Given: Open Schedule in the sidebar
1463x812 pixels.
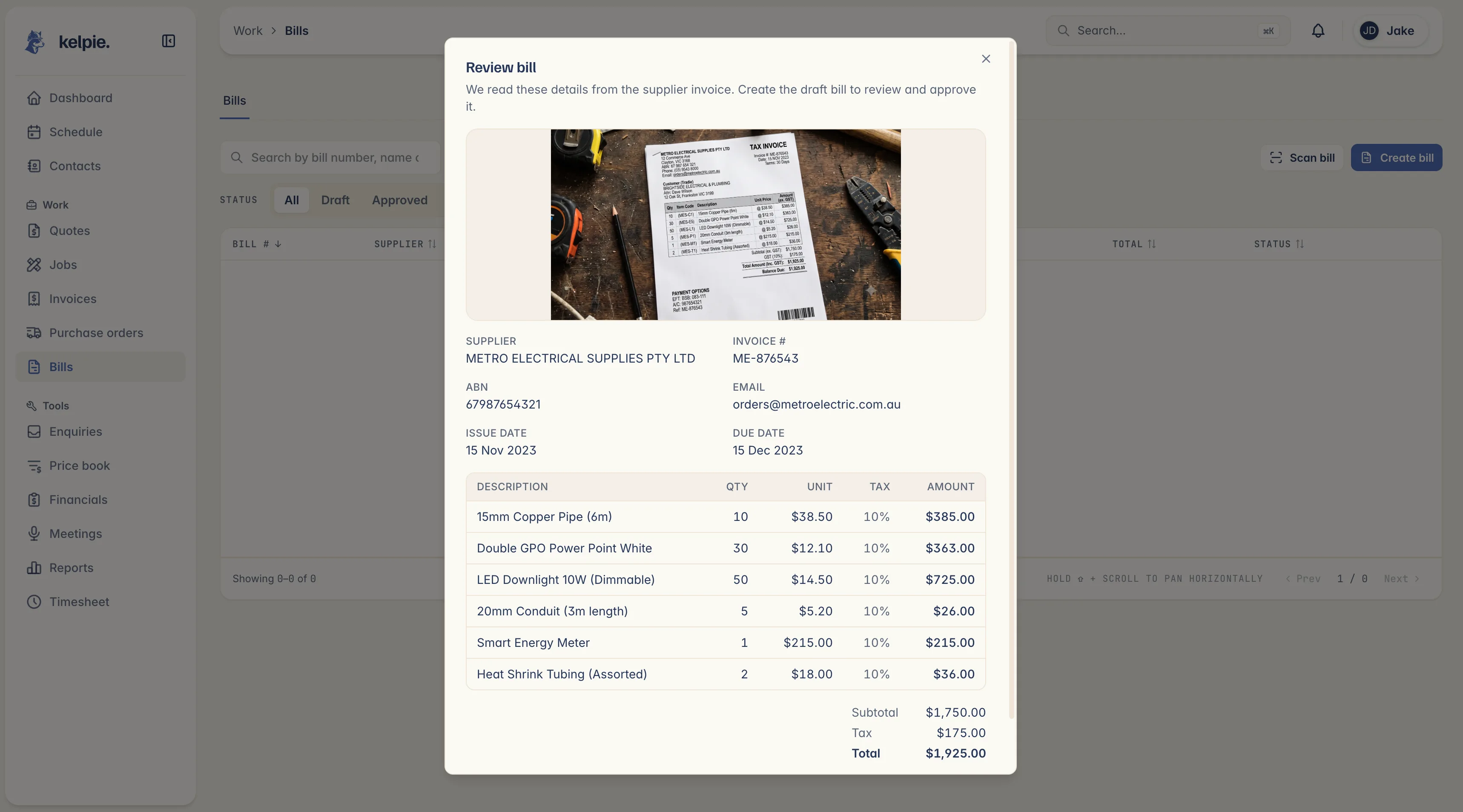Looking at the screenshot, I should point(100,132).
